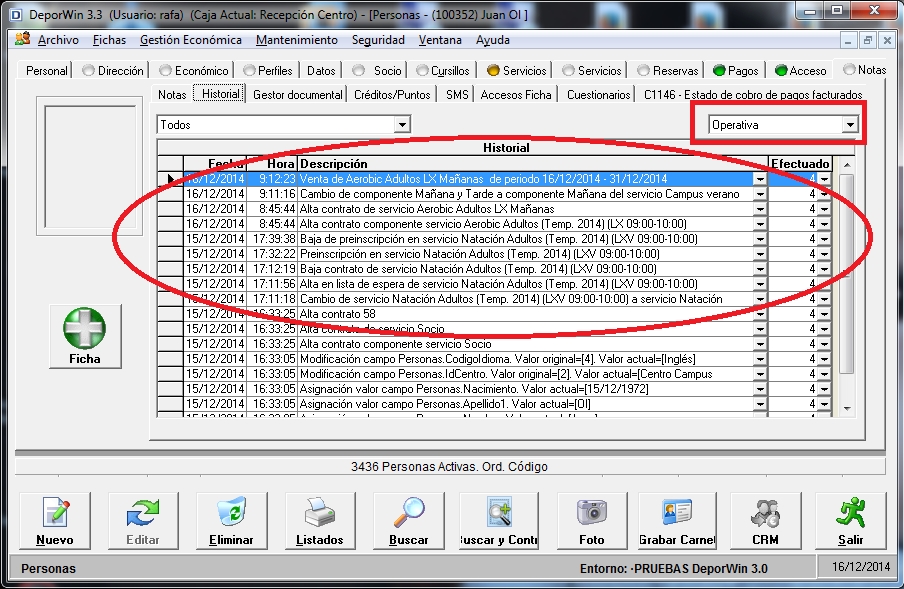Image resolution: width=904 pixels, height=589 pixels.
Task: Expand description of Venta de Aerobic row
Action: click(760, 179)
